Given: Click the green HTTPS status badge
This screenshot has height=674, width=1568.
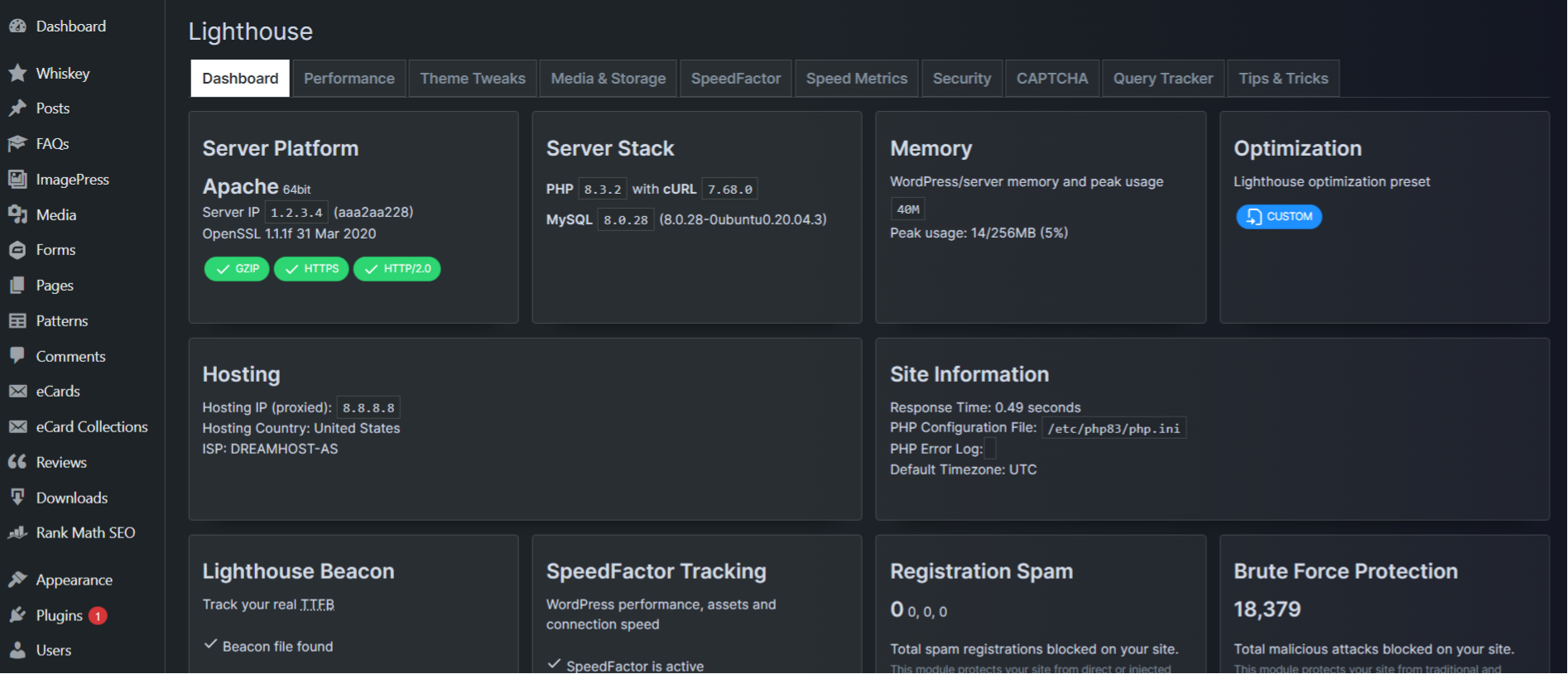Looking at the screenshot, I should pos(311,269).
